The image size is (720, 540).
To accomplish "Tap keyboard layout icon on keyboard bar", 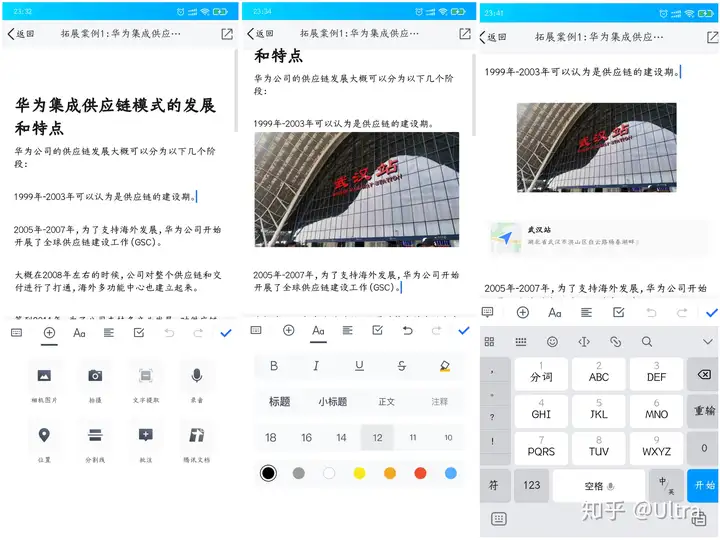I will pyautogui.click(x=521, y=342).
